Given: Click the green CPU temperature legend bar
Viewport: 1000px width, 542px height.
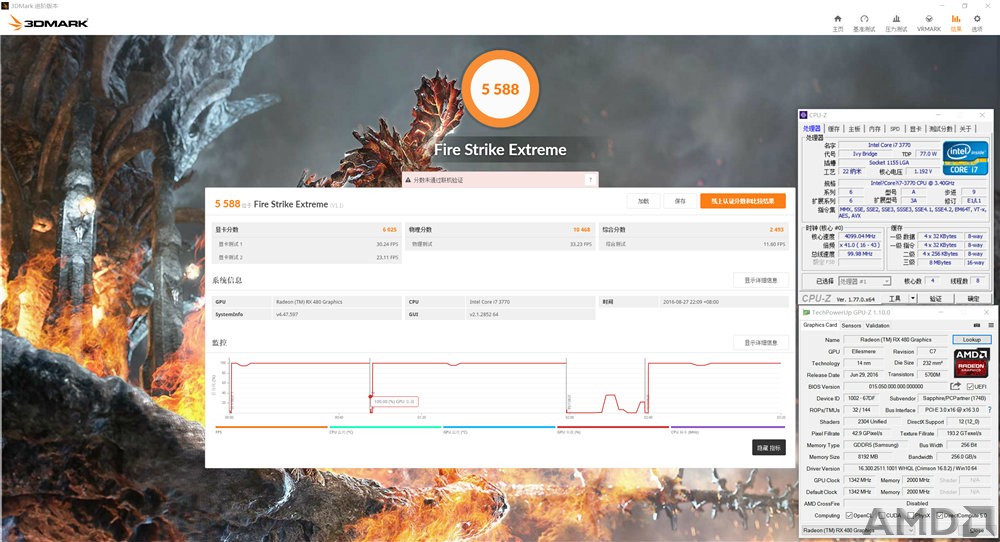Looking at the screenshot, I should coord(385,427).
